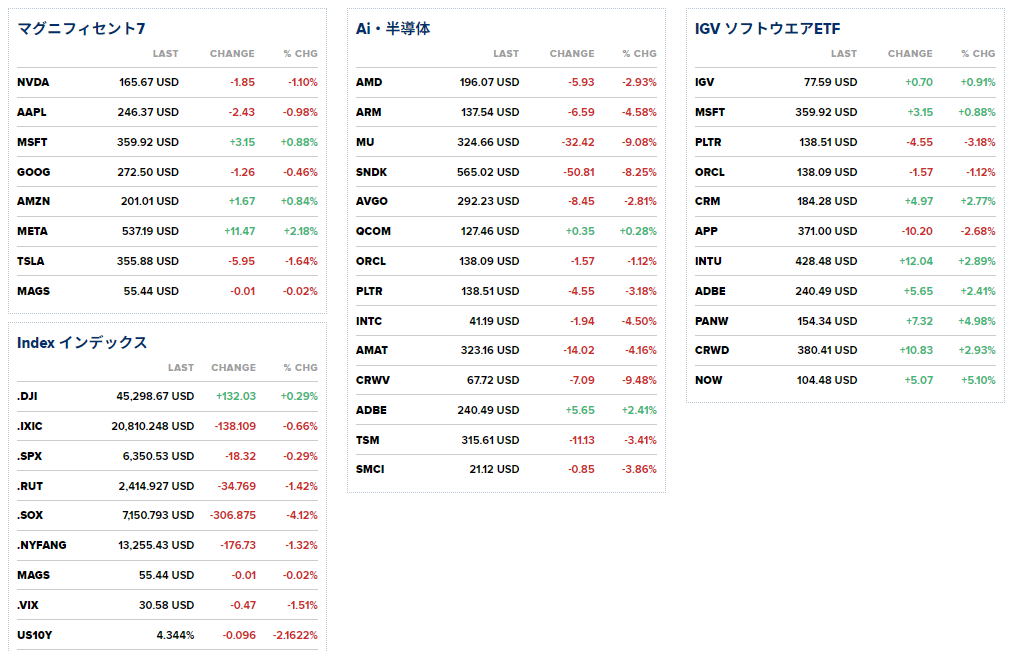Click META last price 537.19 USD
Screen dimensions: 1013x652
(x=151, y=231)
